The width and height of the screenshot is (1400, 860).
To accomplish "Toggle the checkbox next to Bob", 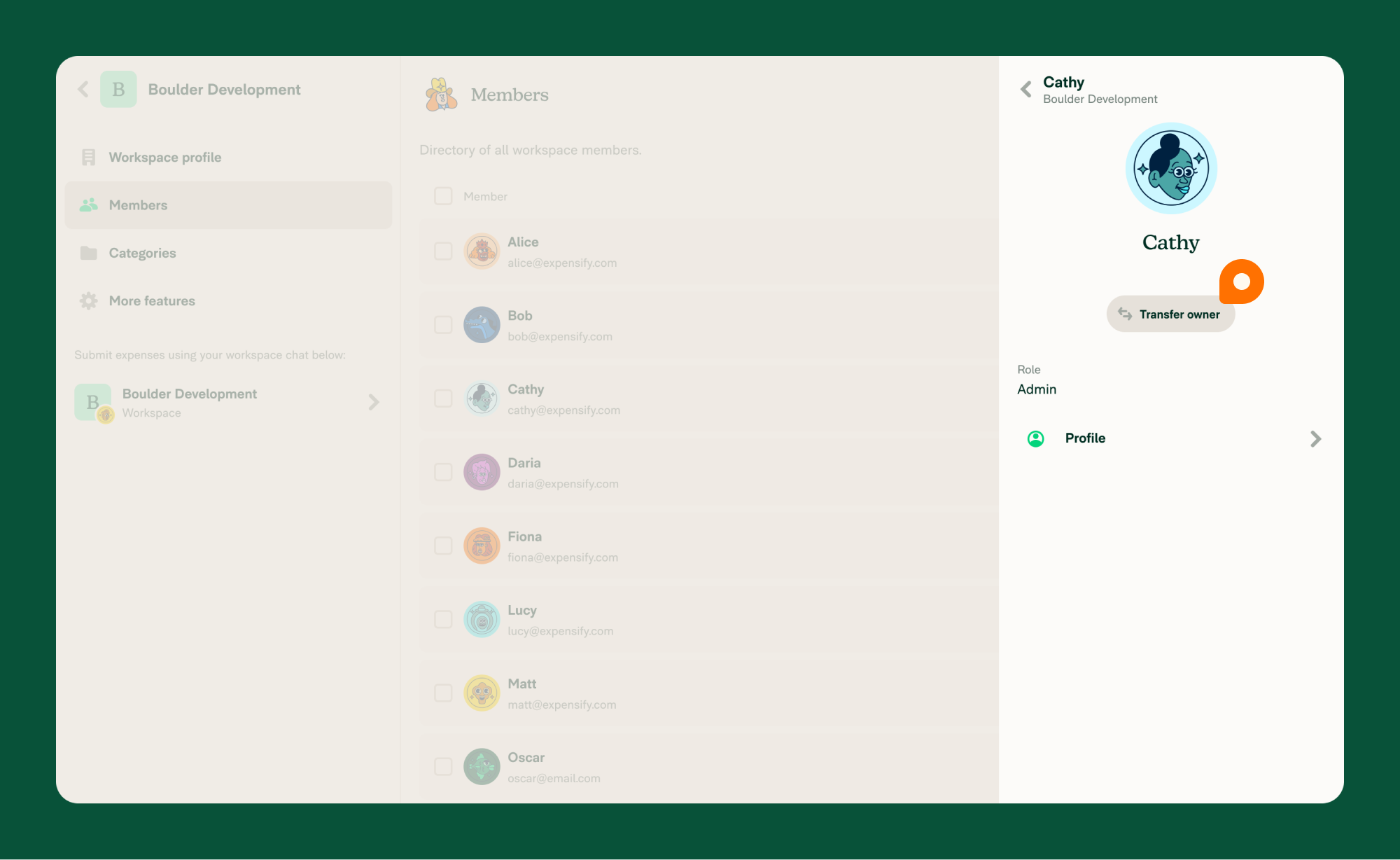I will (x=443, y=324).
